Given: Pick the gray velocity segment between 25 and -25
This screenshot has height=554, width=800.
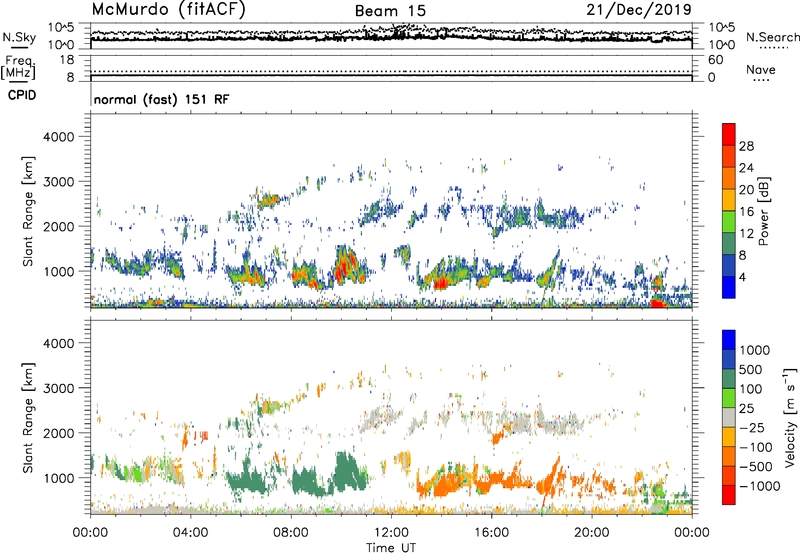Looking at the screenshot, I should click(x=729, y=418).
